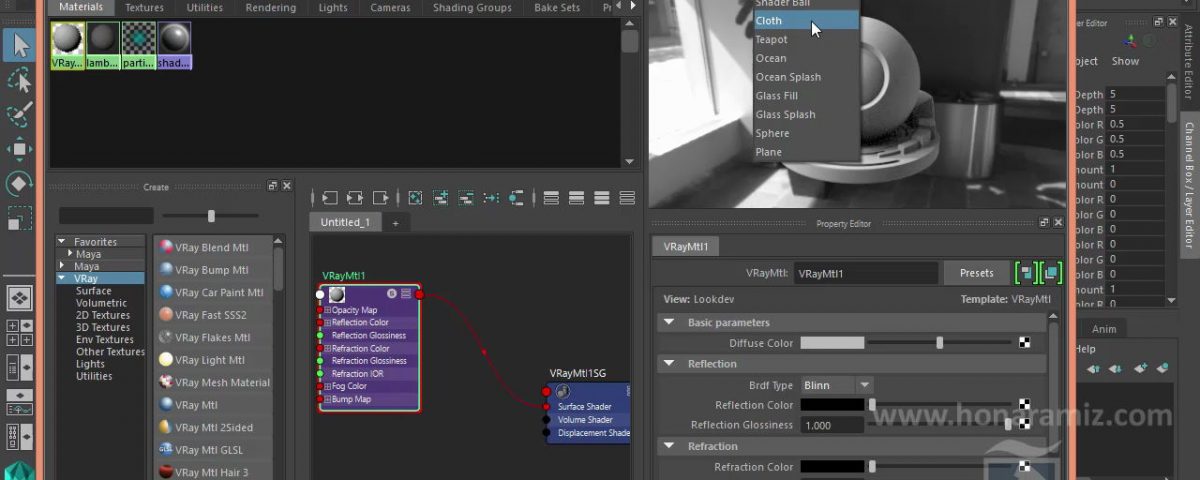Activate the Lasso select tool

tap(19, 81)
